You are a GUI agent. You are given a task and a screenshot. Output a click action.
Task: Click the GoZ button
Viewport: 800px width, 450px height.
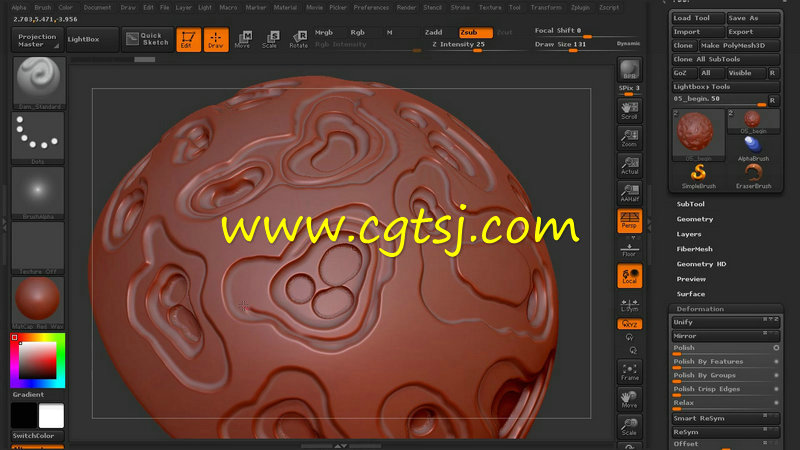(683, 73)
